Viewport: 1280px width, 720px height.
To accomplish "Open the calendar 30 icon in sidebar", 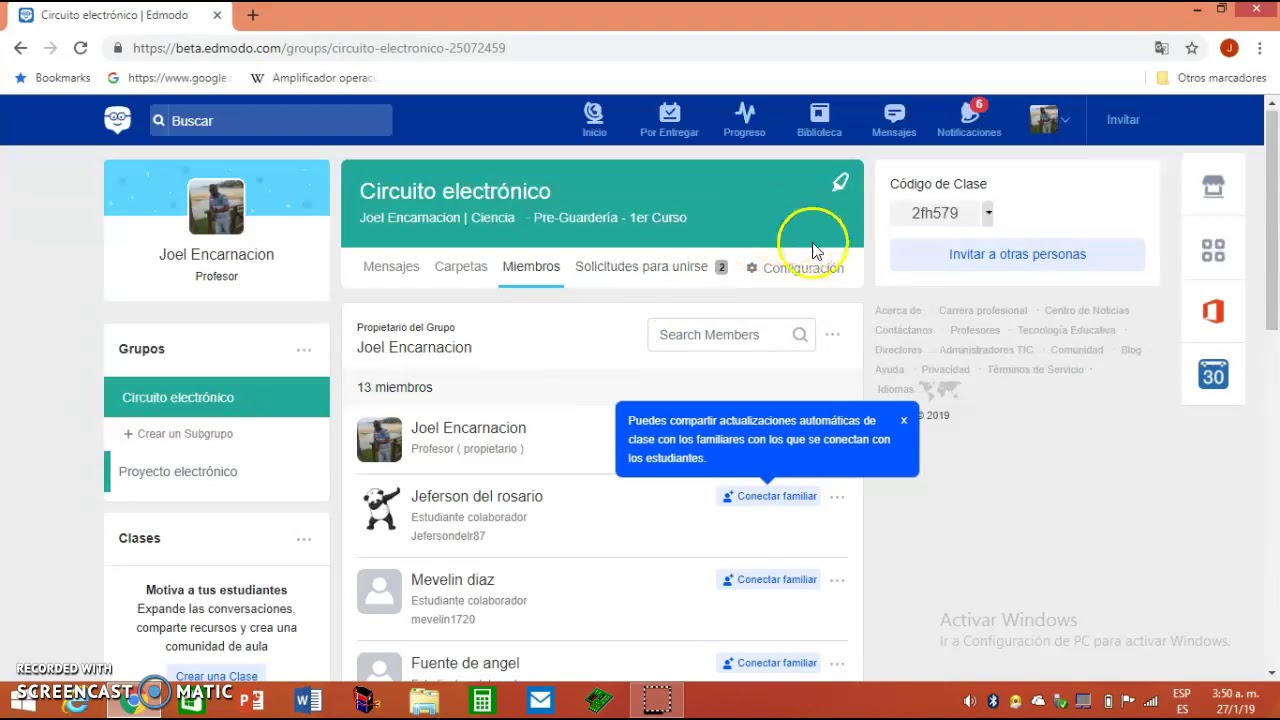I will tap(1213, 375).
